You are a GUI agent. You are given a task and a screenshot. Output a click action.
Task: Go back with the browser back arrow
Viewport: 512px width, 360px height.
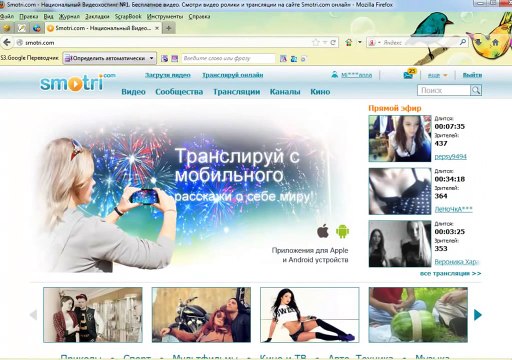[7, 43]
